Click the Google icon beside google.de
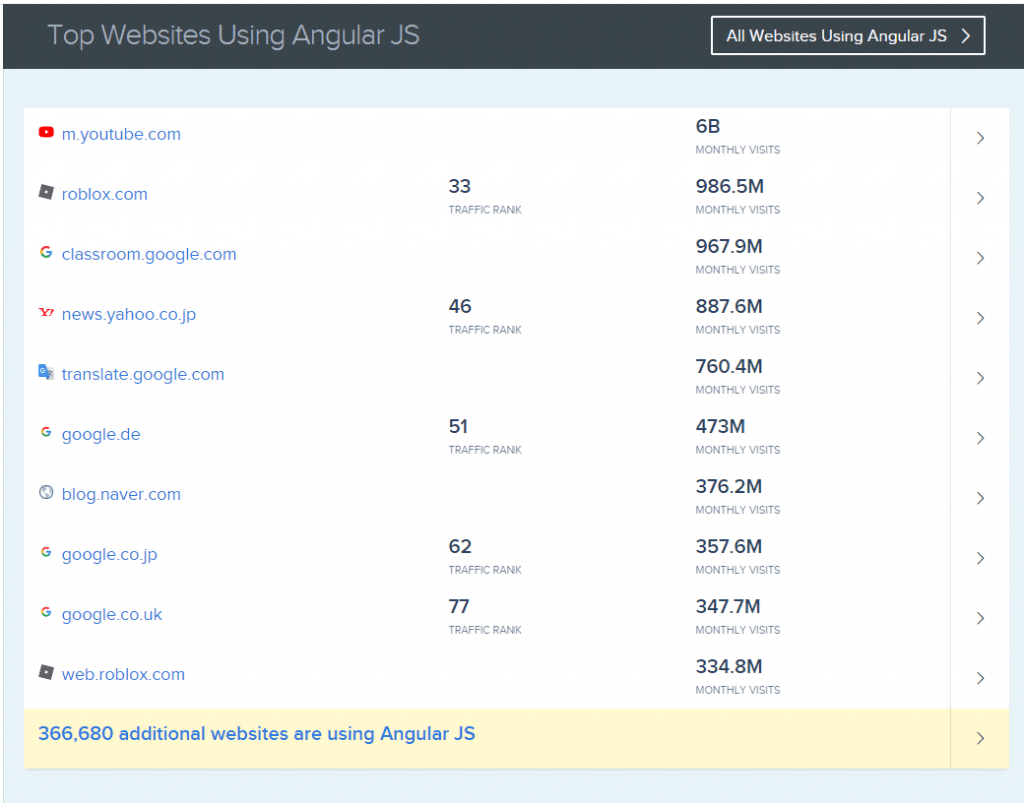 (x=45, y=433)
